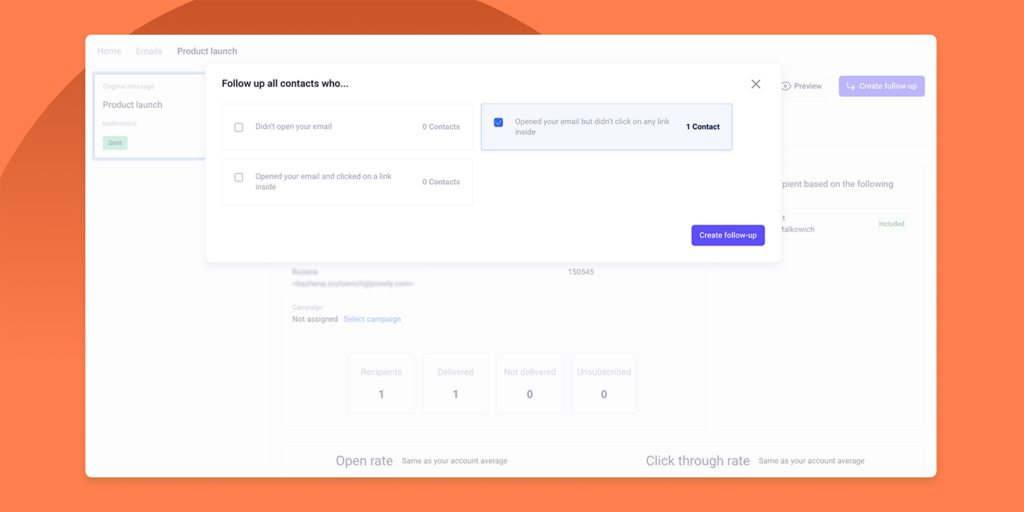Click the "1 Contact" count label
Screen dimensions: 1024x512
[x=702, y=127]
